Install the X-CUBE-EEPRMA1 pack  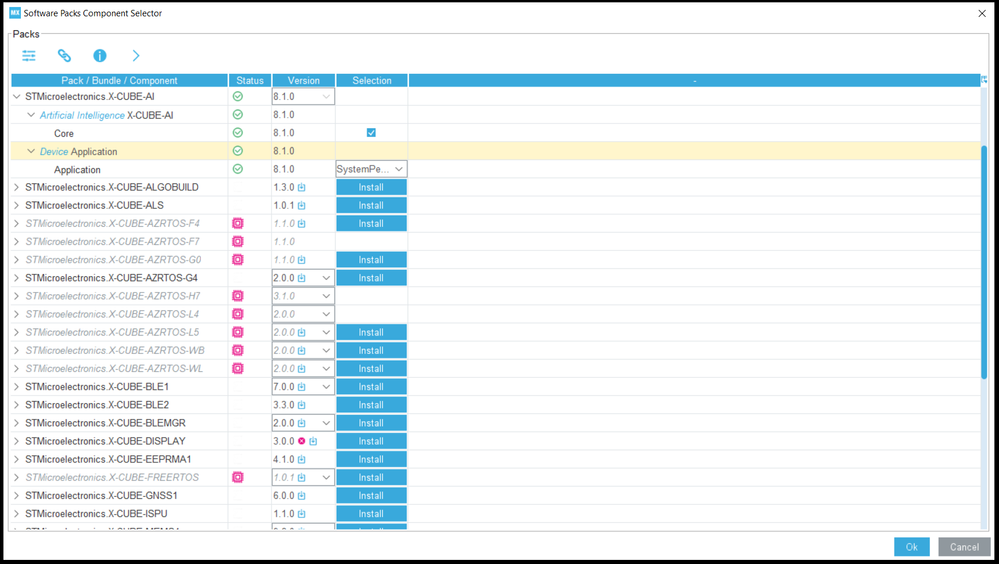(371, 459)
